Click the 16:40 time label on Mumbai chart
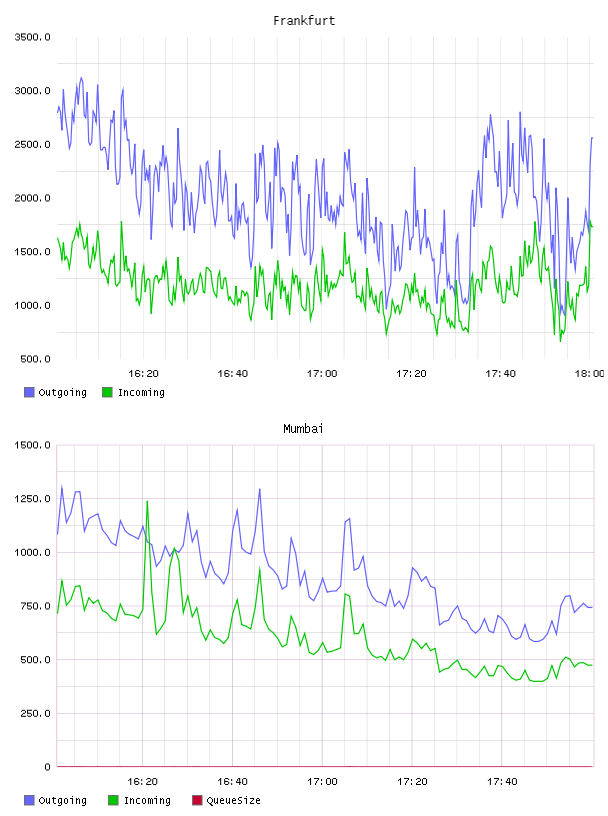 pos(232,782)
